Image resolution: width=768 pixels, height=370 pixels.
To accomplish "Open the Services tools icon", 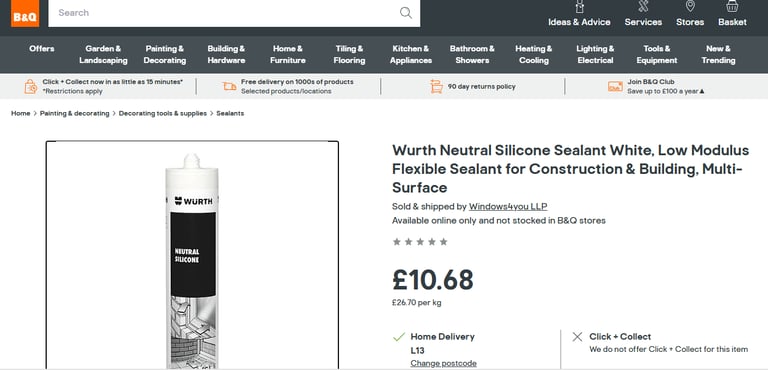I will [643, 6].
